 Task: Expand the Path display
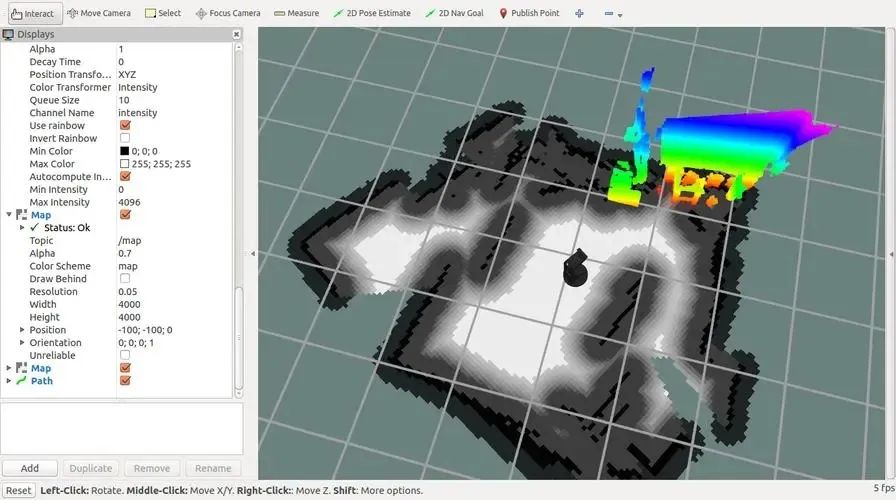coord(9,381)
